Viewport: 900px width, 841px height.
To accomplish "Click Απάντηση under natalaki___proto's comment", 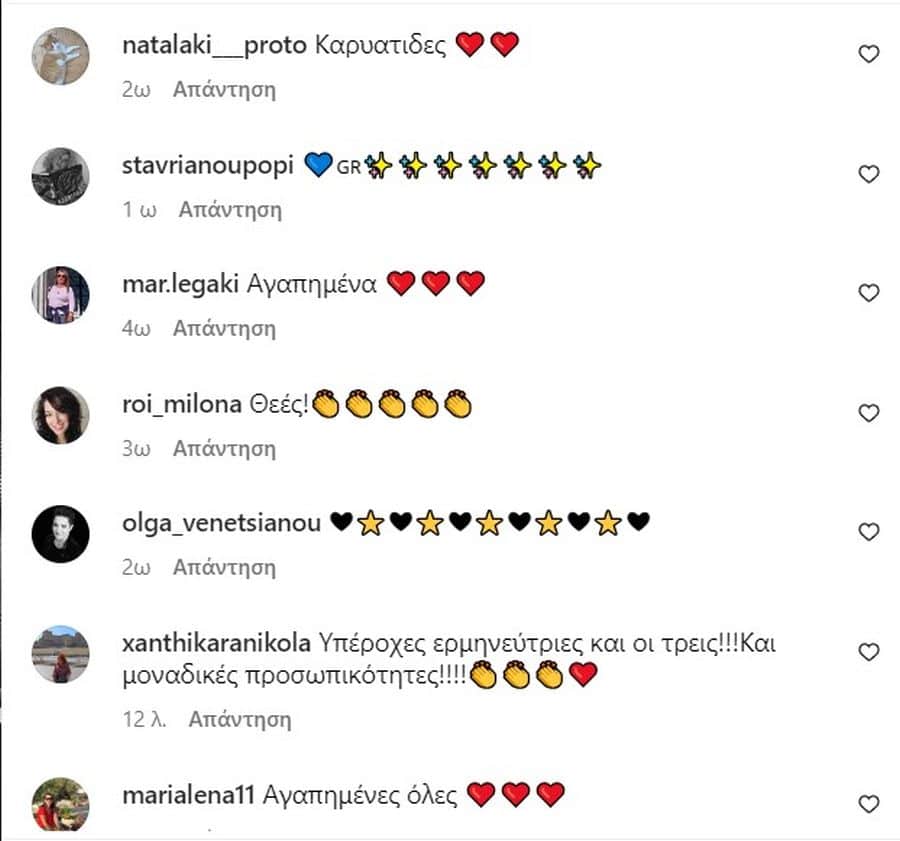I will point(224,90).
